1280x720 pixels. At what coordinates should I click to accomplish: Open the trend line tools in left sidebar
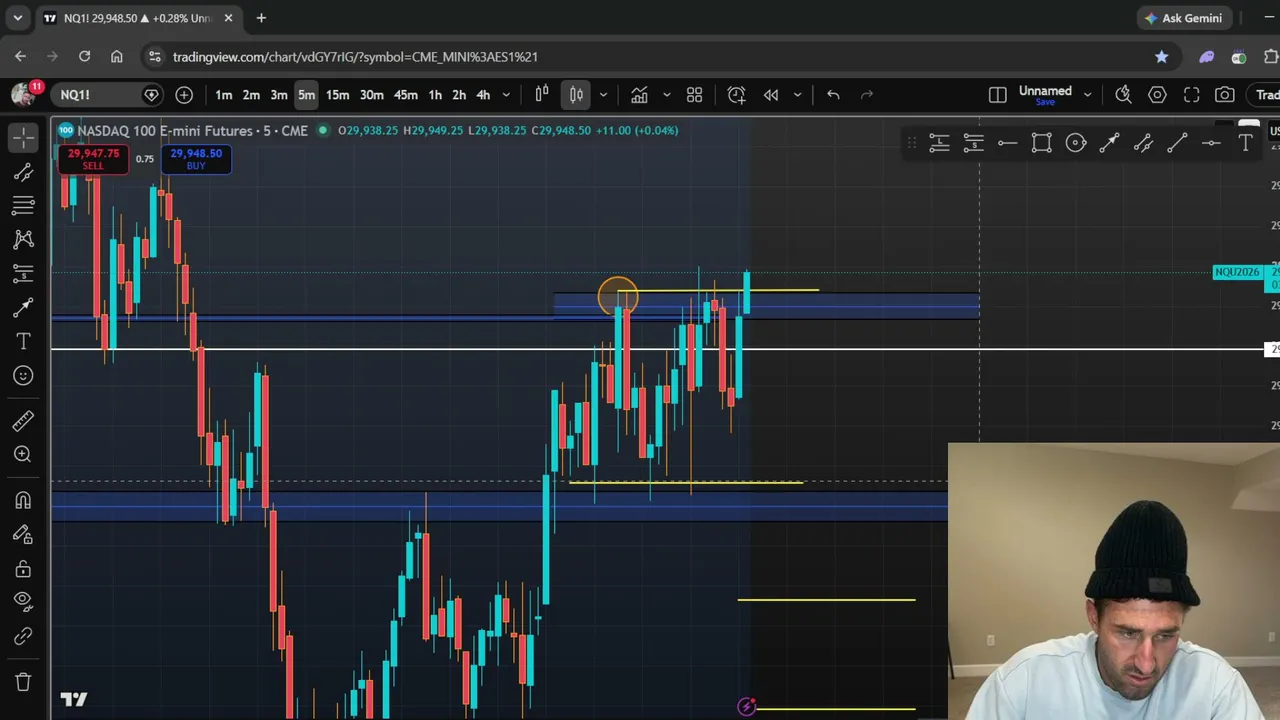[x=23, y=172]
